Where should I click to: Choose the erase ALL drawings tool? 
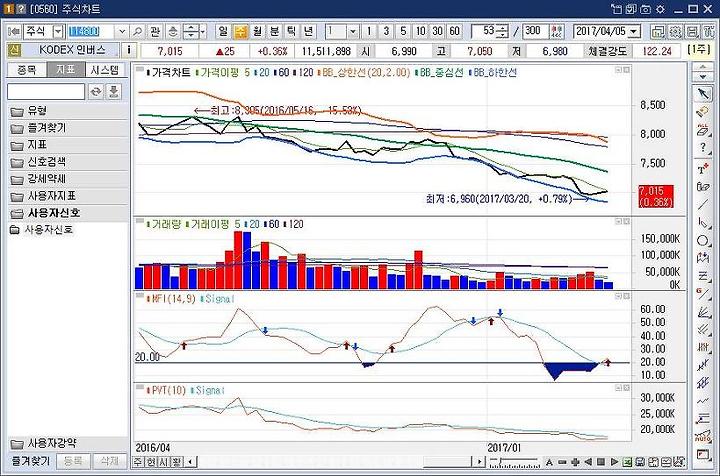coord(703,130)
